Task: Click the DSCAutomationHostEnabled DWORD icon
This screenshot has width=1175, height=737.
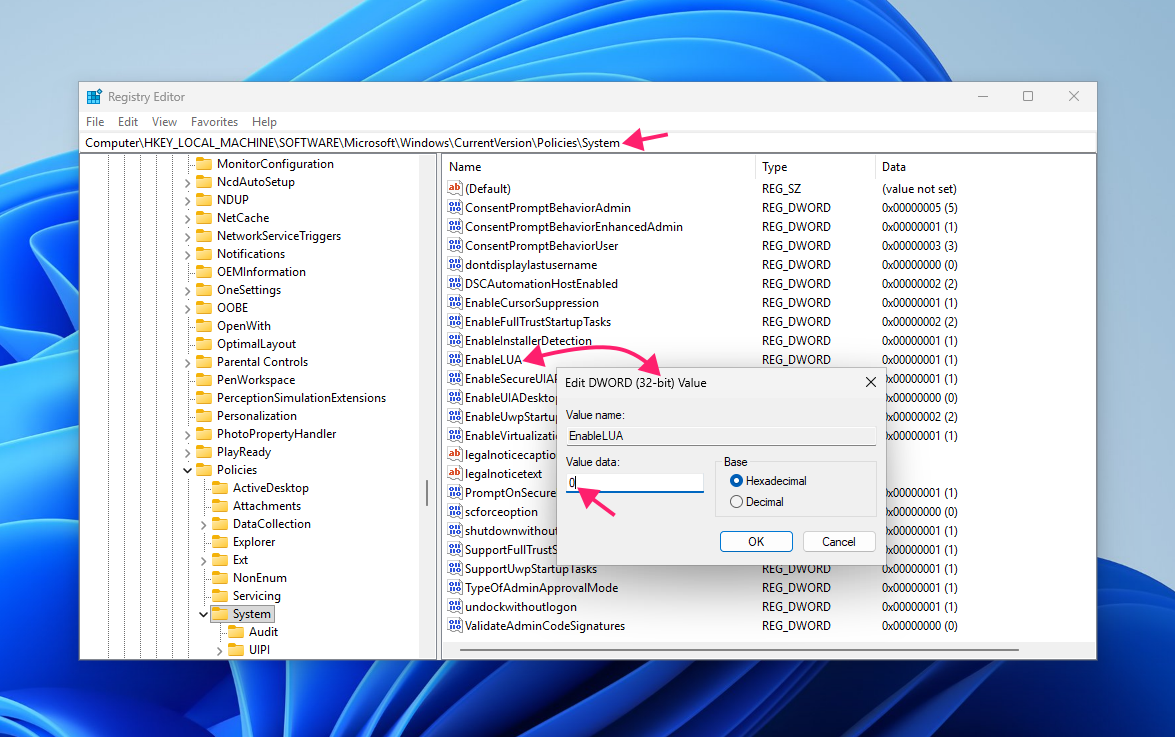Action: pos(454,283)
